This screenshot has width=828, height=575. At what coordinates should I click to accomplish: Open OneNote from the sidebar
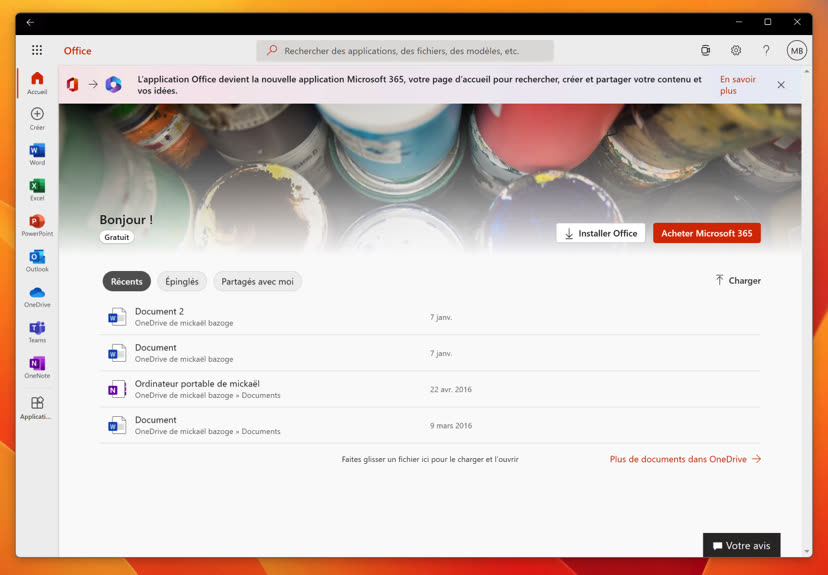pos(37,367)
